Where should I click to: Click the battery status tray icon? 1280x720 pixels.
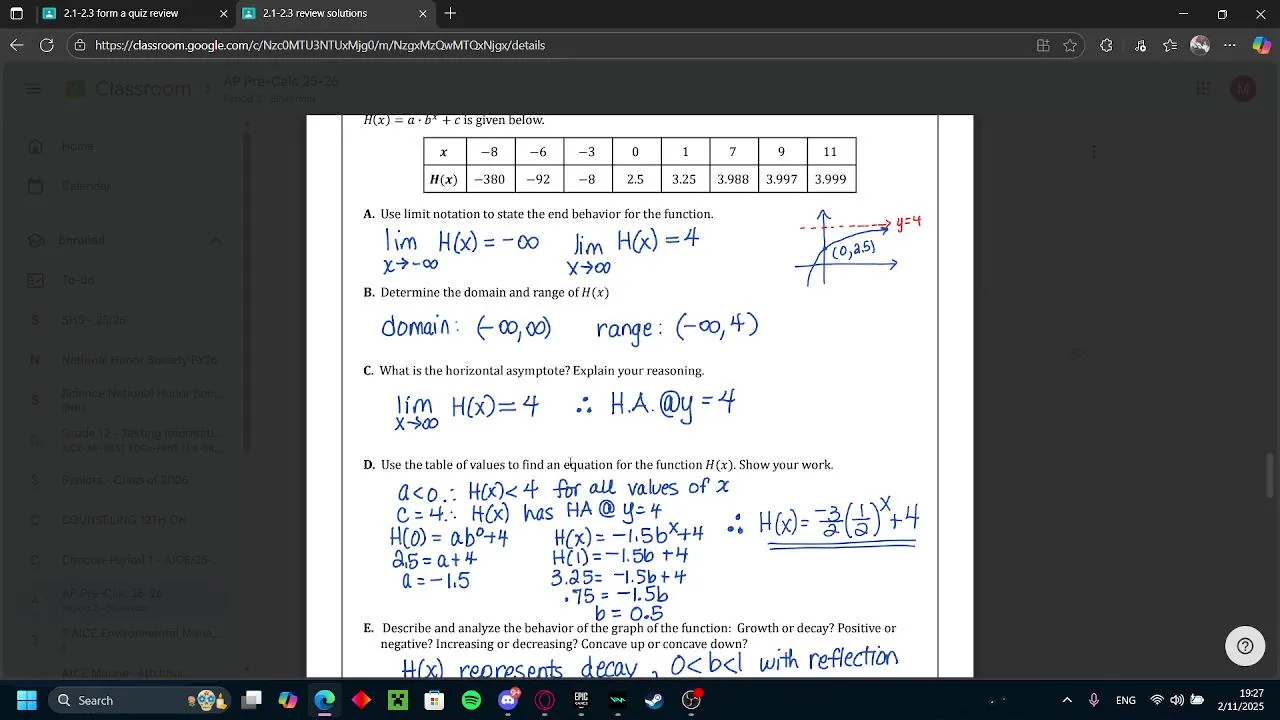click(1197, 700)
